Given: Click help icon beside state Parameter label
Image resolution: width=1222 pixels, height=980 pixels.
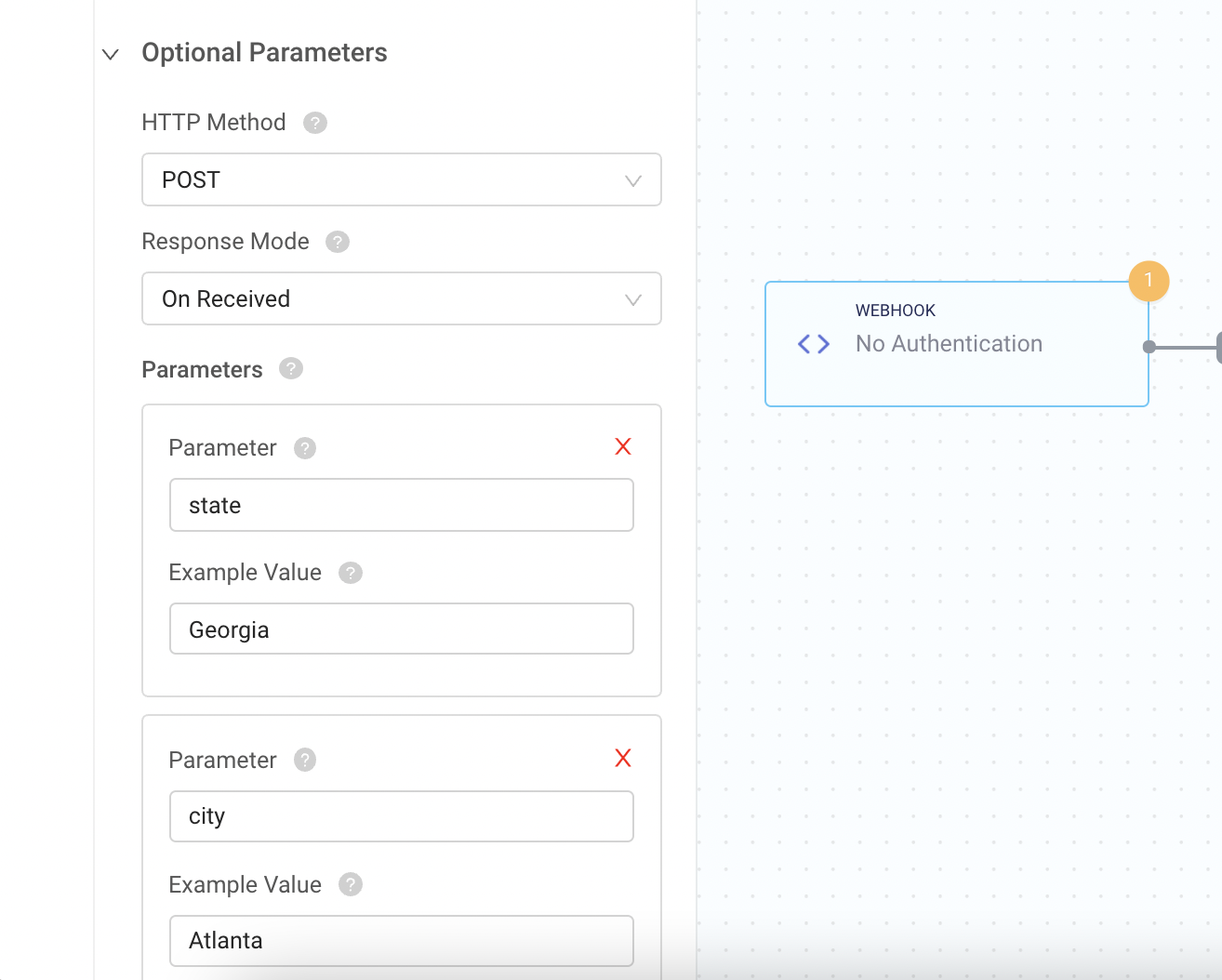Looking at the screenshot, I should pyautogui.click(x=305, y=448).
